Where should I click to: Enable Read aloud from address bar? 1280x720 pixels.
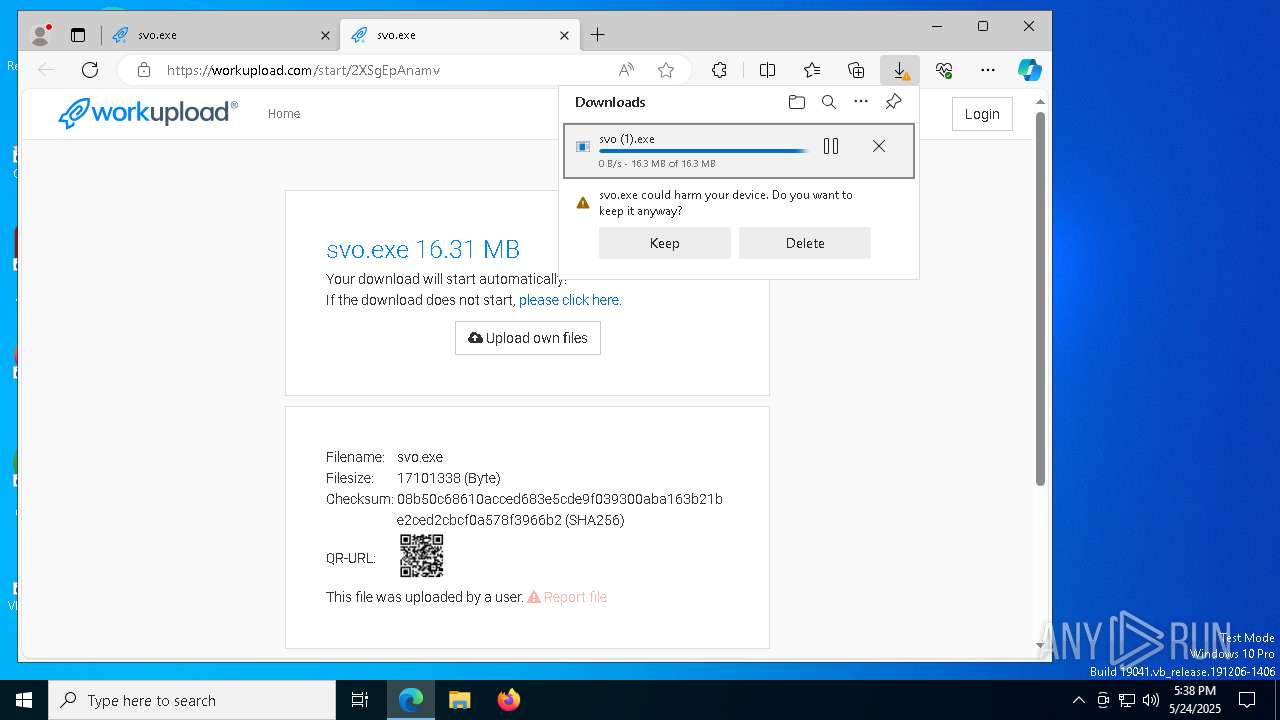point(626,70)
